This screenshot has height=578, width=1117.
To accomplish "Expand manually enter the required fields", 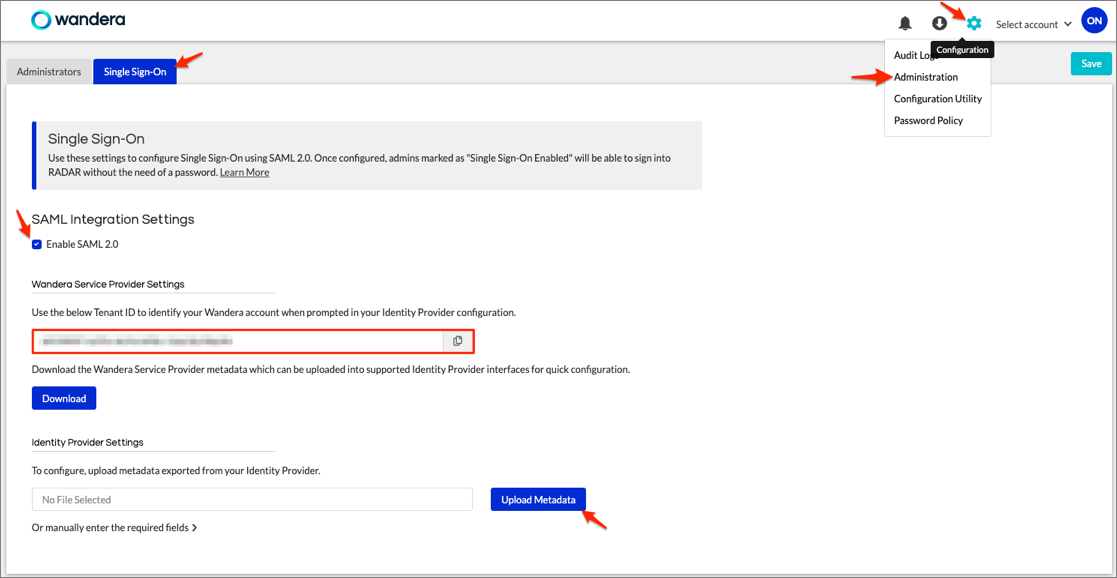I will [114, 527].
